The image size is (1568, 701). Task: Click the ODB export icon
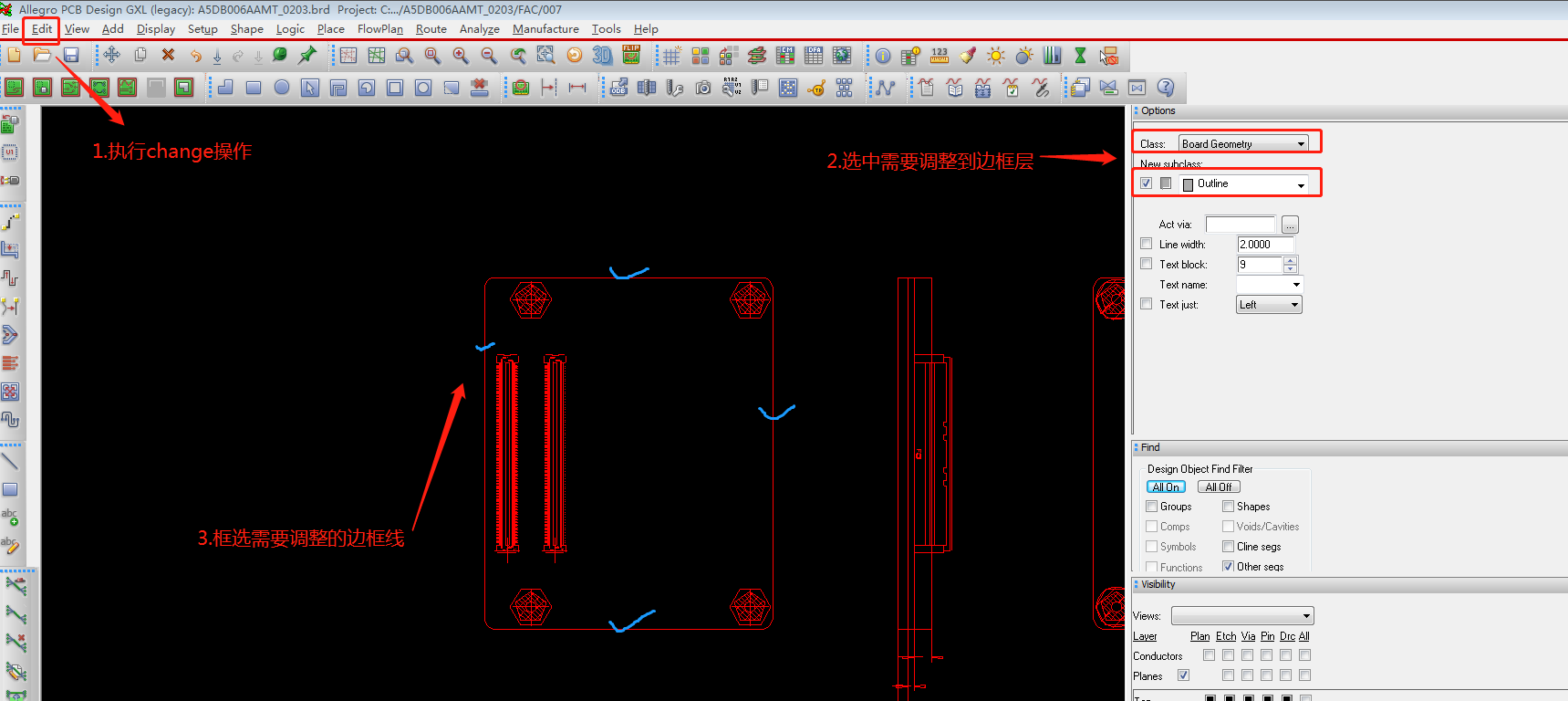618,88
